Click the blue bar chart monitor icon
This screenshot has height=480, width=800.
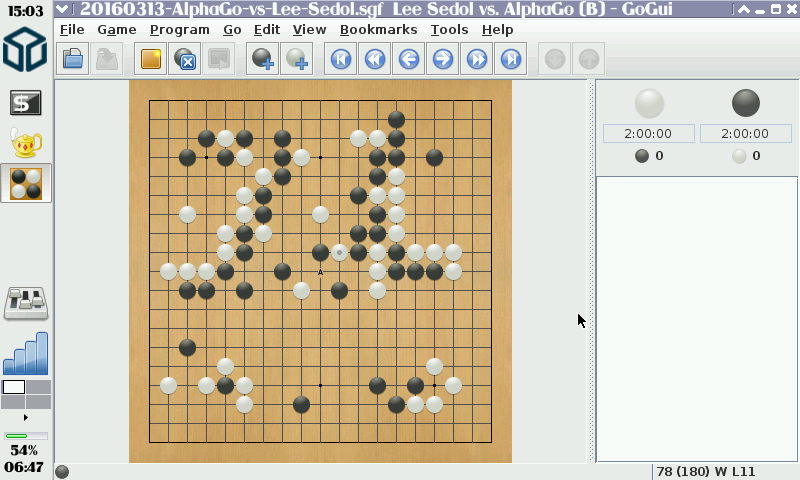coord(26,353)
